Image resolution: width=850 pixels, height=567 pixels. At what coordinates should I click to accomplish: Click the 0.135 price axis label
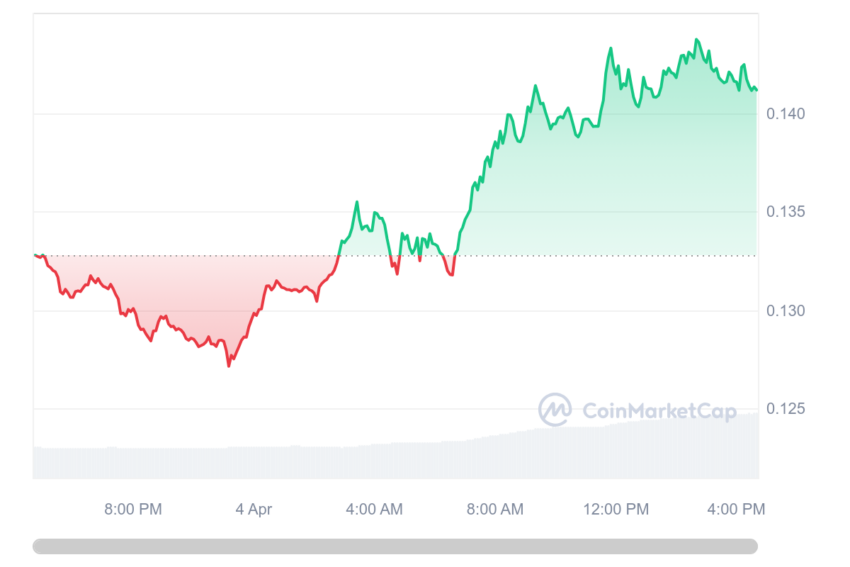click(x=785, y=212)
